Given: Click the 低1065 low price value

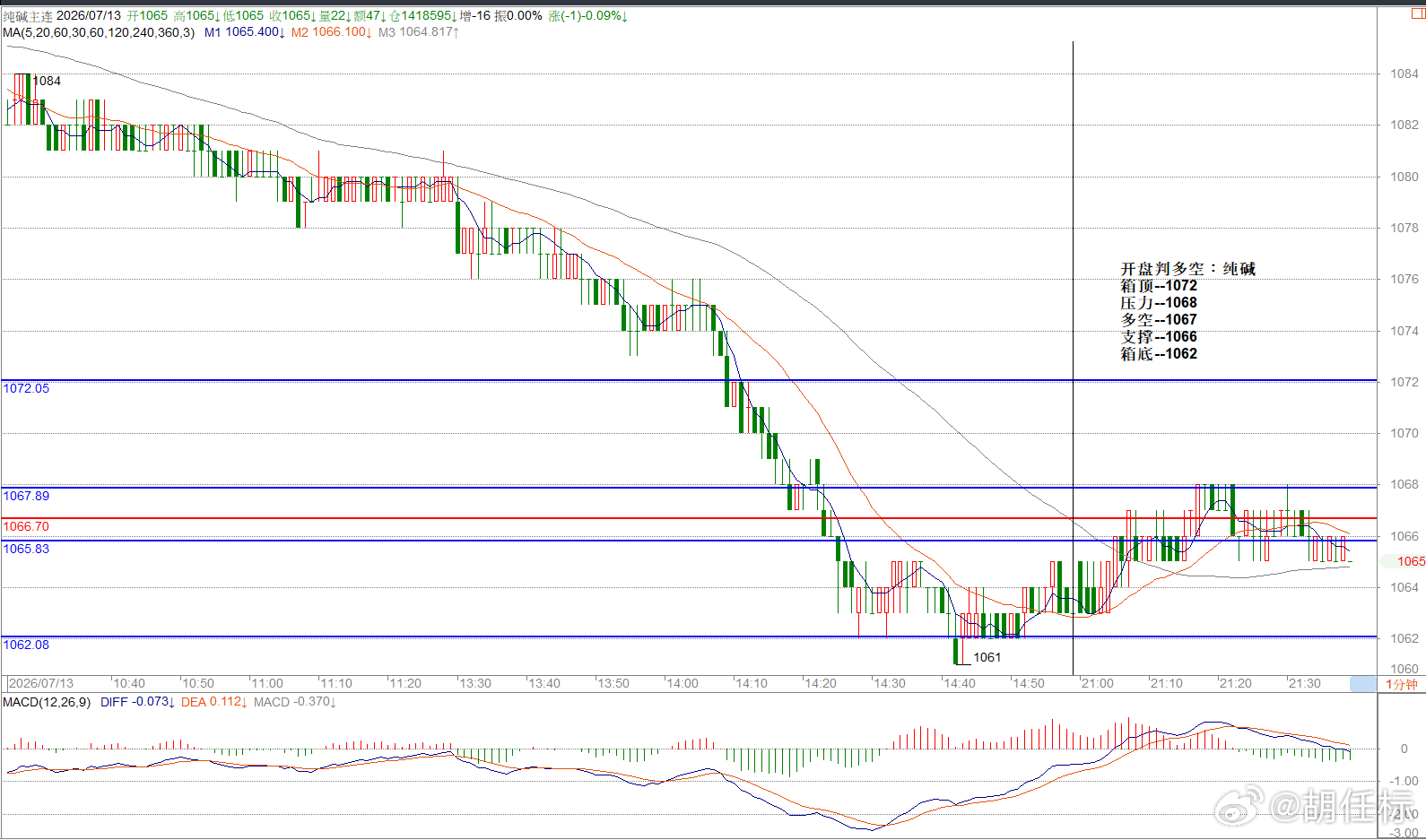Looking at the screenshot, I should coord(243,16).
